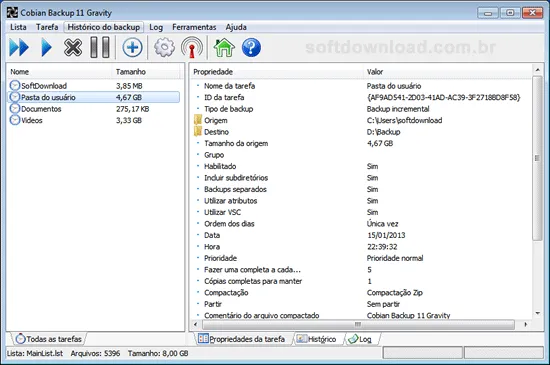Open options via the gear icon

165,47
